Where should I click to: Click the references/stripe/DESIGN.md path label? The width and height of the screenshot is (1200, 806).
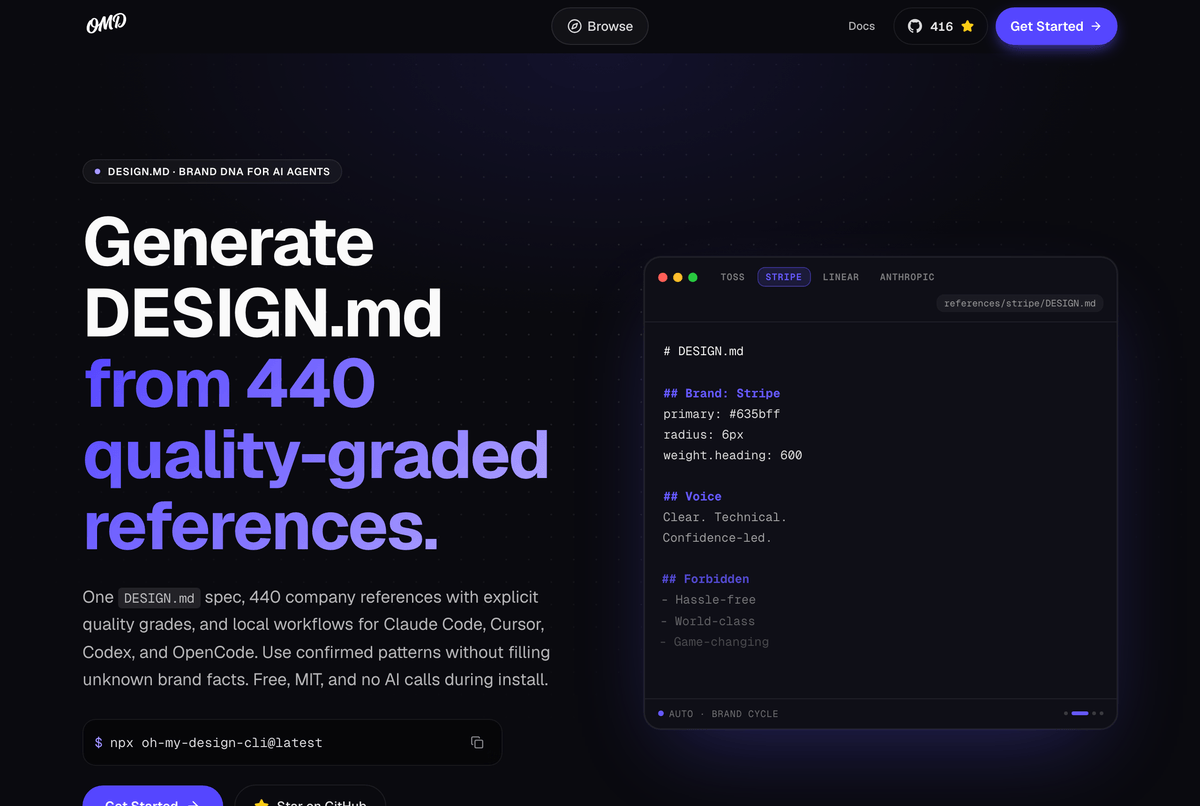tap(1020, 303)
